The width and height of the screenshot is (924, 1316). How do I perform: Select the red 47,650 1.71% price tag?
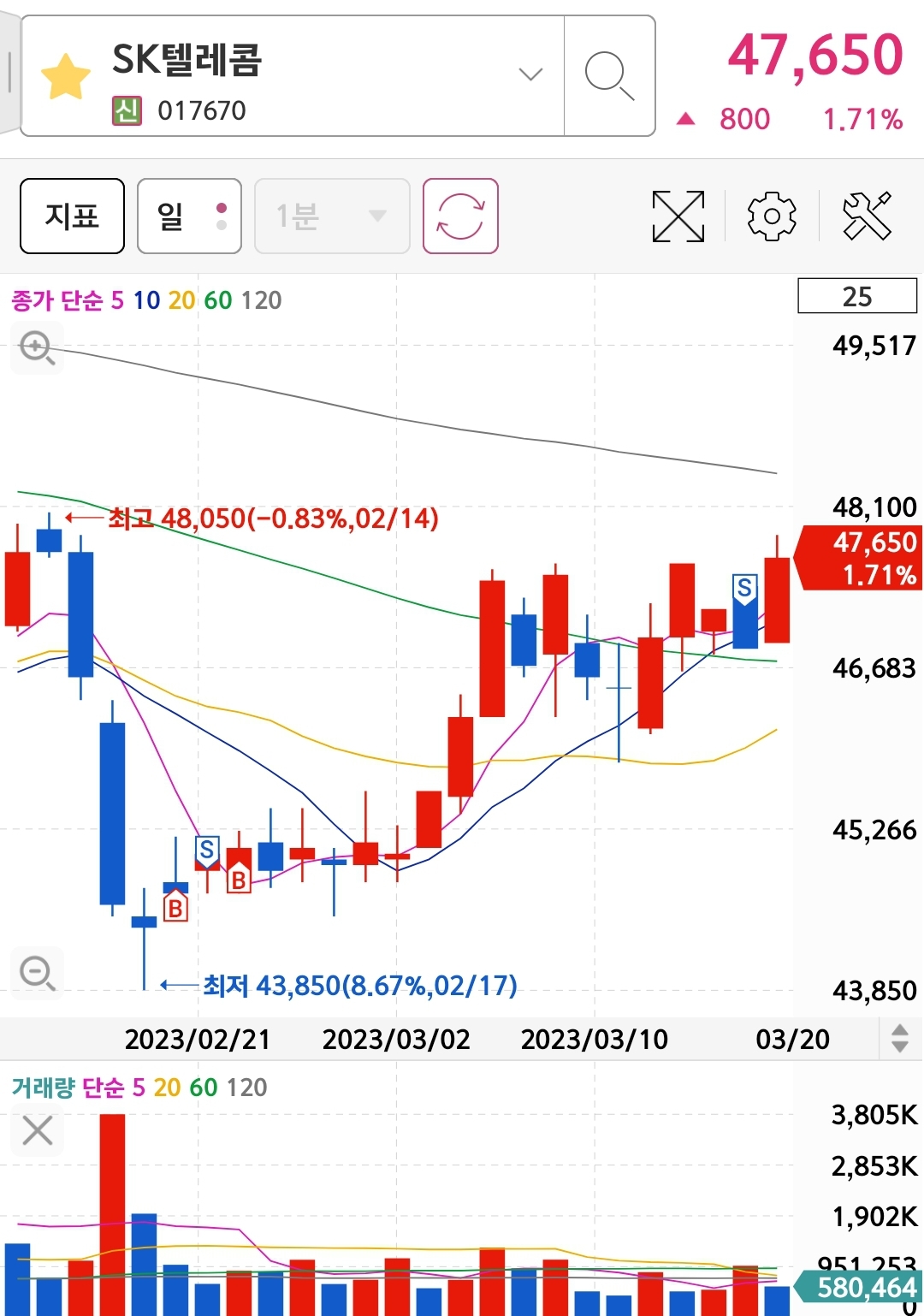coord(859,558)
